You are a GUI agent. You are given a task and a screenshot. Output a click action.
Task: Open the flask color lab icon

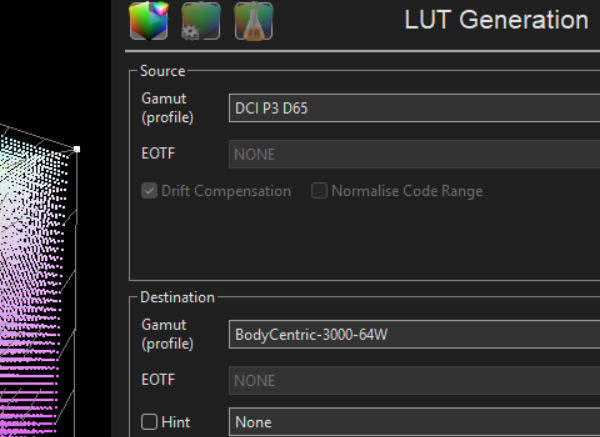[253, 21]
